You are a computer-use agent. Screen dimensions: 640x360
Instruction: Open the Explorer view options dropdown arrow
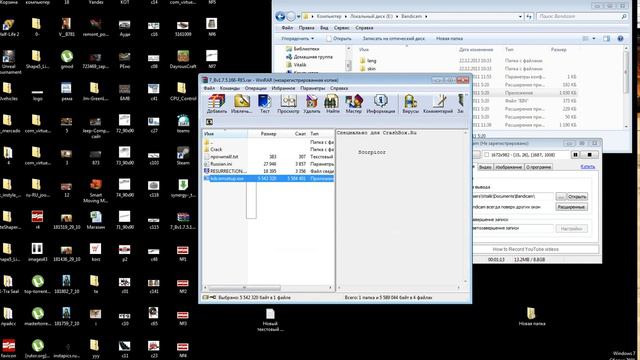tap(594, 38)
